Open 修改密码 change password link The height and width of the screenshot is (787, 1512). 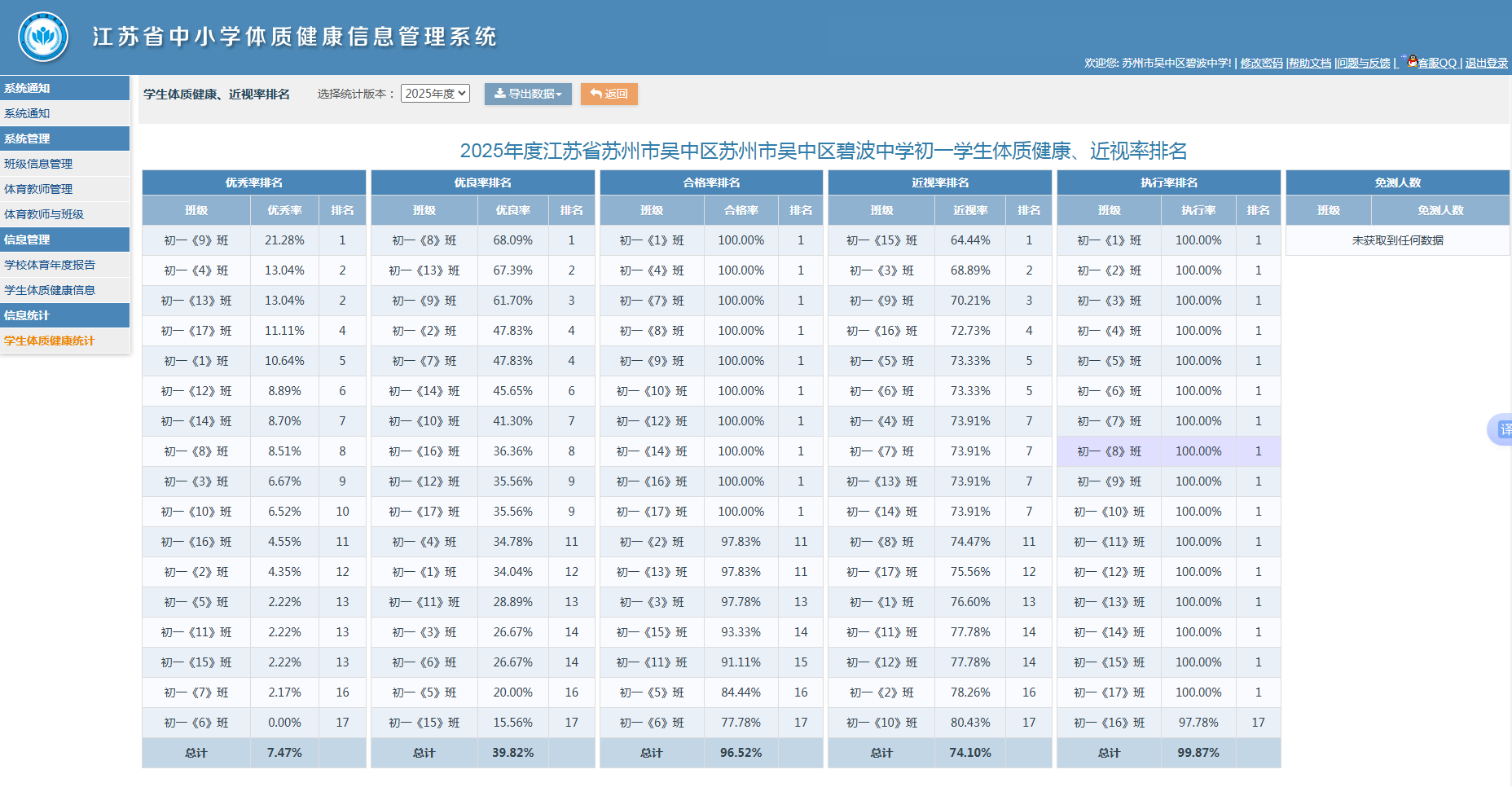pos(1261,64)
